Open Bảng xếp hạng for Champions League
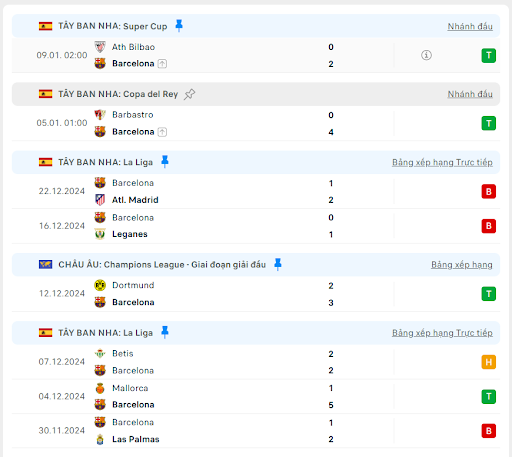 point(462,265)
